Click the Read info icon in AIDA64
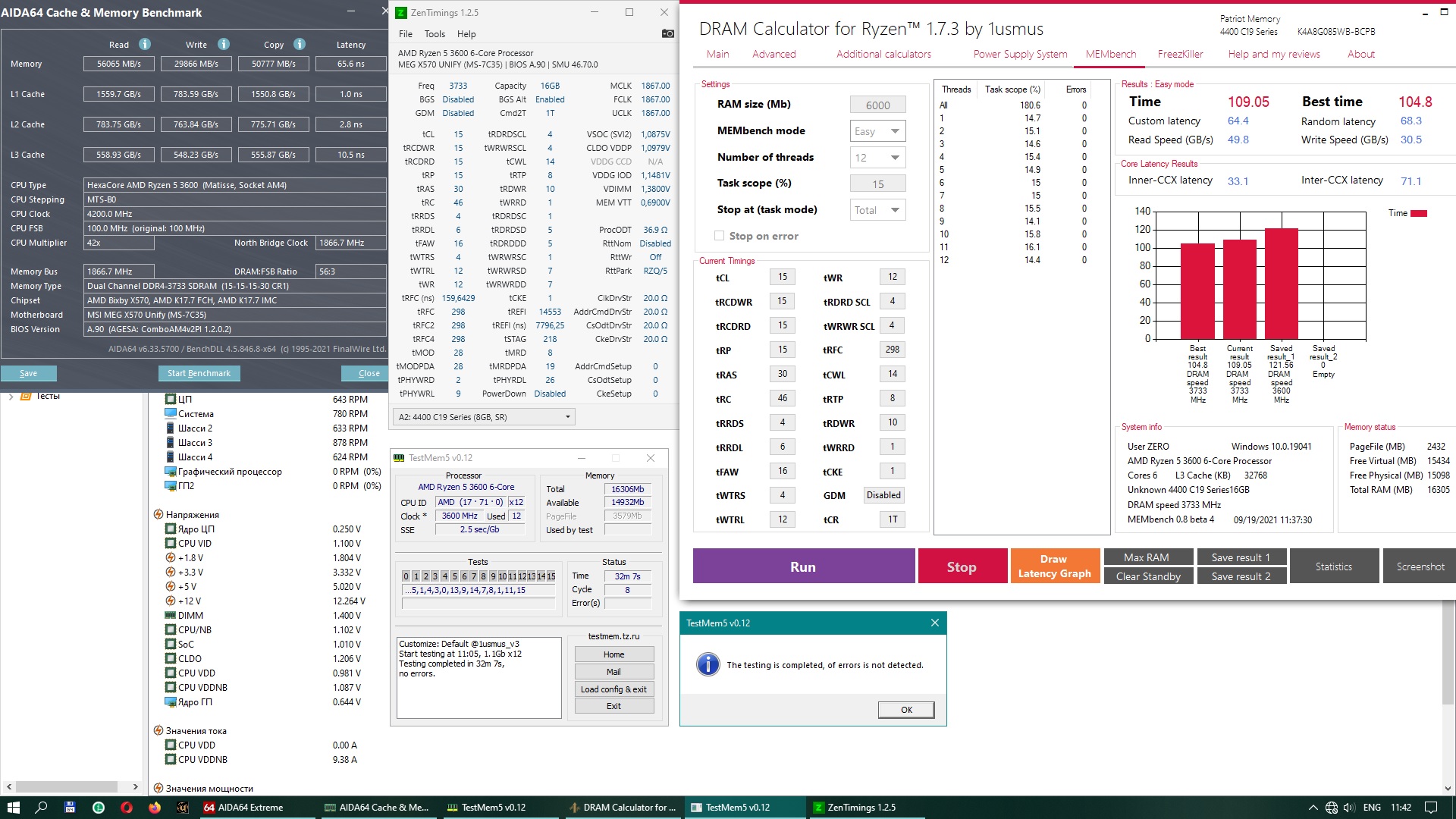This screenshot has width=1456, height=819. (x=145, y=44)
